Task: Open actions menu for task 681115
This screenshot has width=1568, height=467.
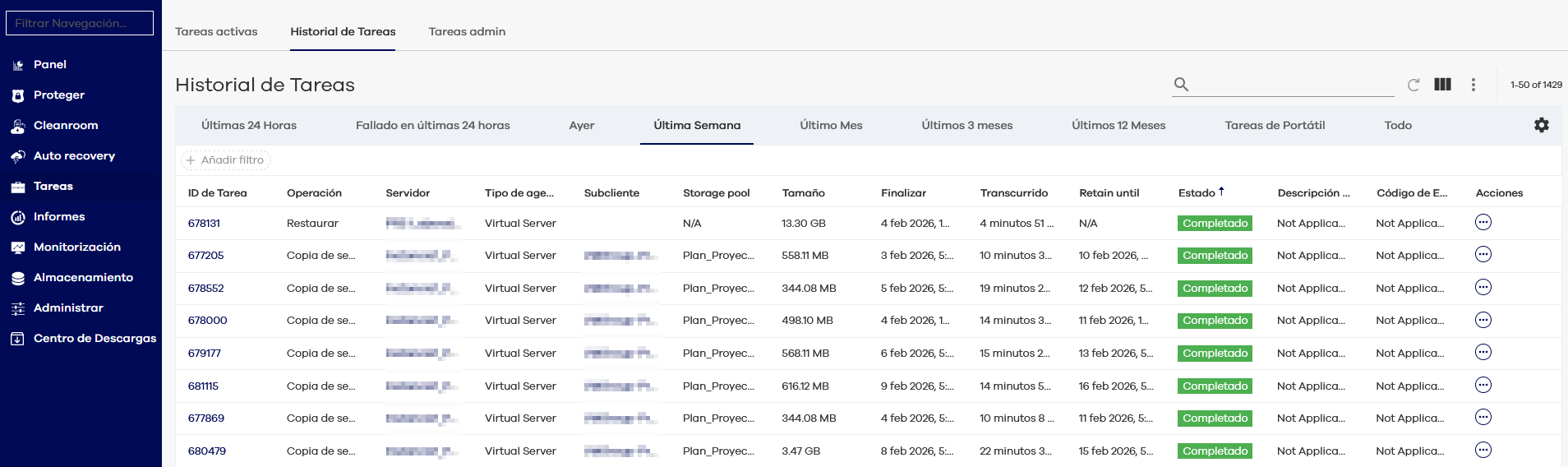Action: (1483, 385)
